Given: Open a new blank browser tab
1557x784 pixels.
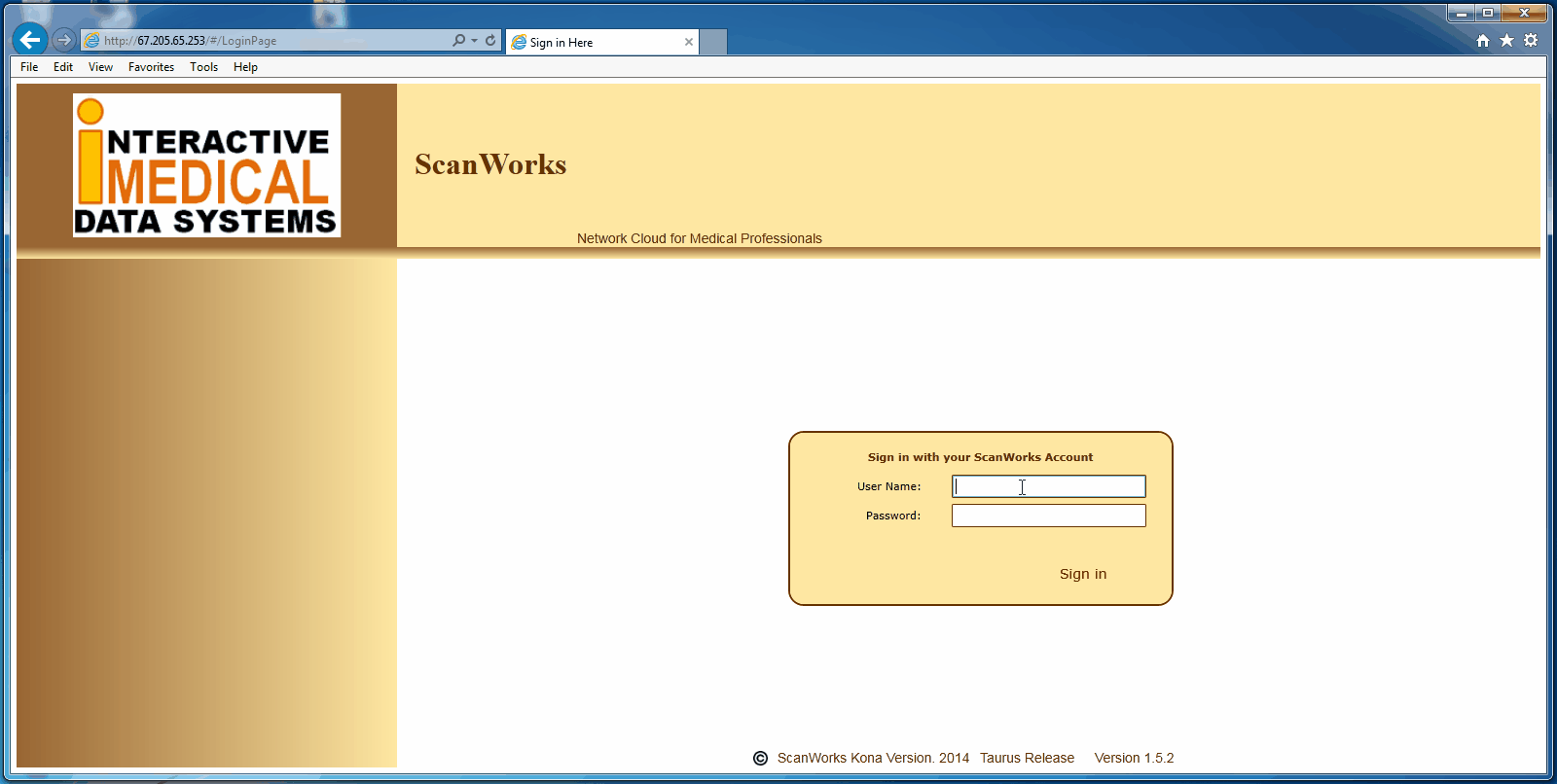Looking at the screenshot, I should (x=713, y=42).
